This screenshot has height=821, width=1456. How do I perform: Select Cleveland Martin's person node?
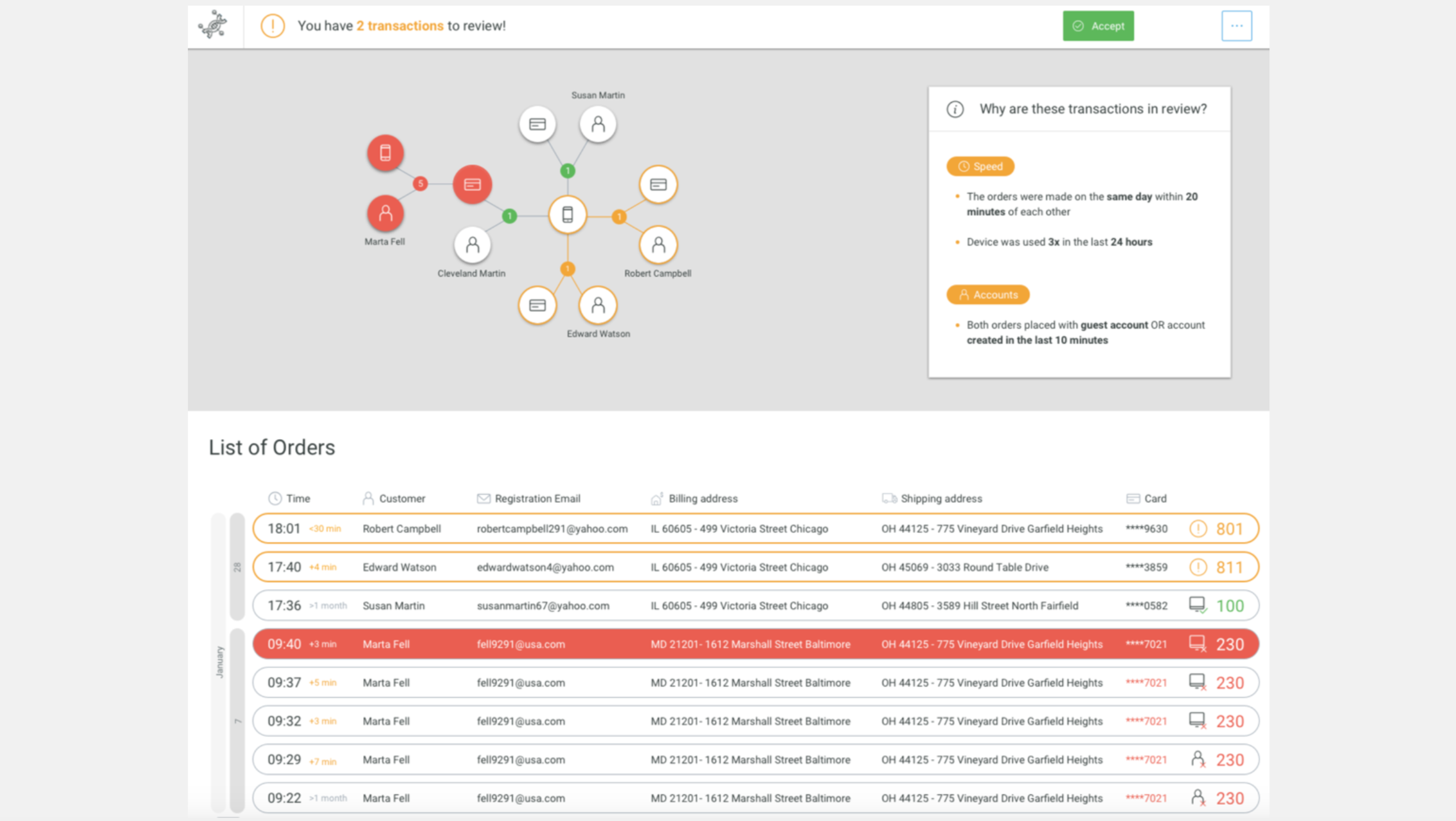tap(472, 245)
